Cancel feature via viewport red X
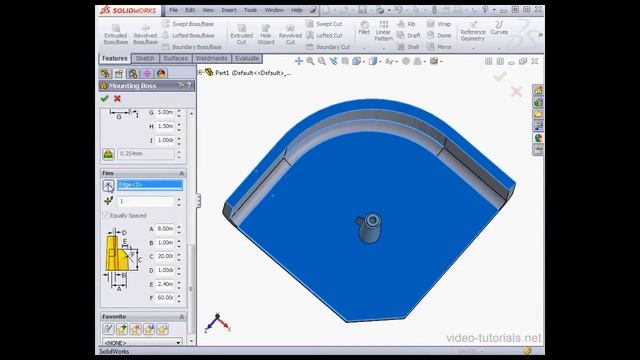This screenshot has height=360, width=640. (x=516, y=91)
